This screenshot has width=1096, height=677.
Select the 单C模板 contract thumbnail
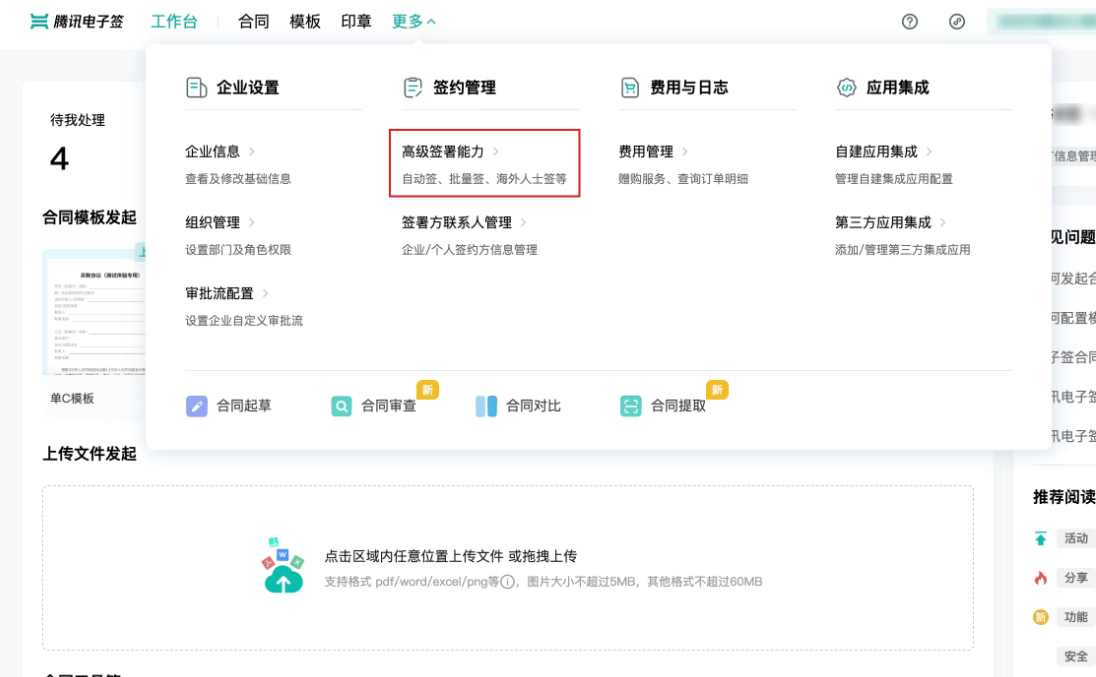(x=94, y=312)
